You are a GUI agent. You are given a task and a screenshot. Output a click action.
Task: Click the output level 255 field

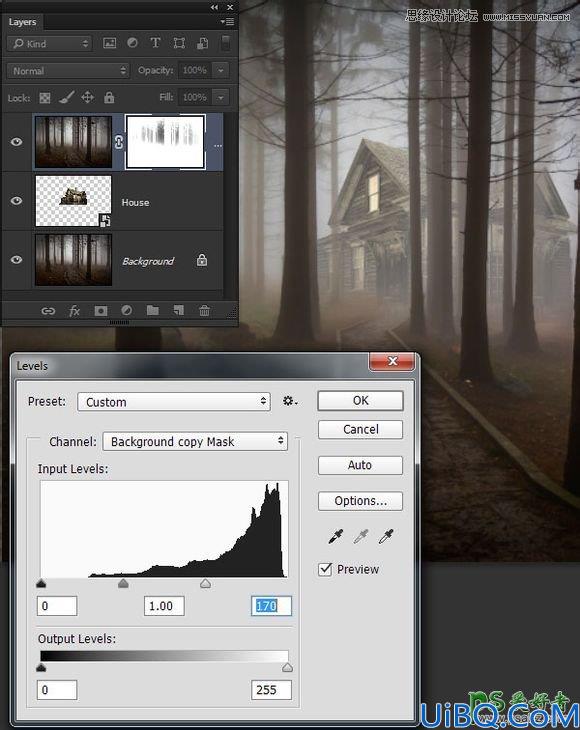click(271, 690)
